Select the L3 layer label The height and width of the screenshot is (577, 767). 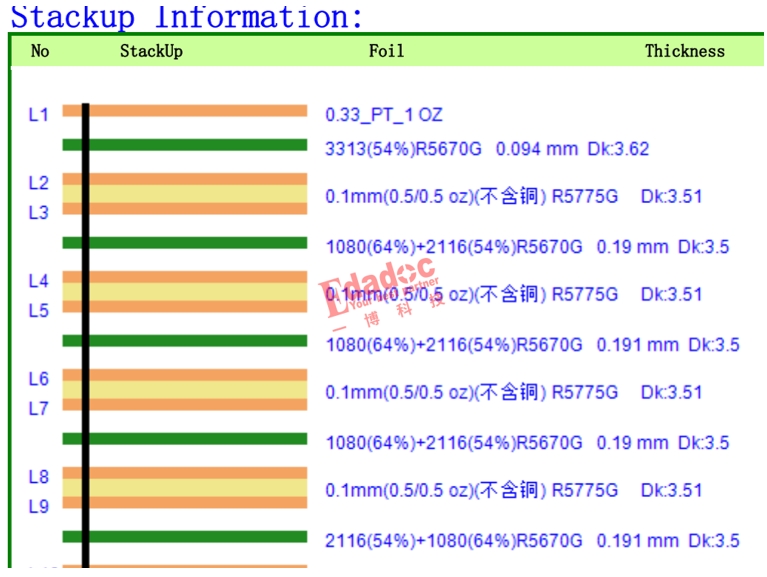pos(39,213)
